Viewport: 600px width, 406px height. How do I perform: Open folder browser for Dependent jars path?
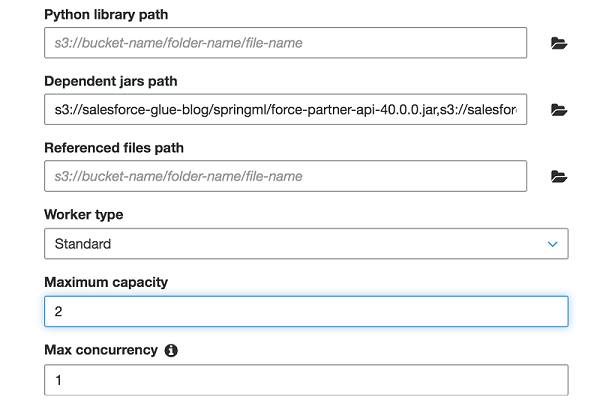[x=559, y=110]
